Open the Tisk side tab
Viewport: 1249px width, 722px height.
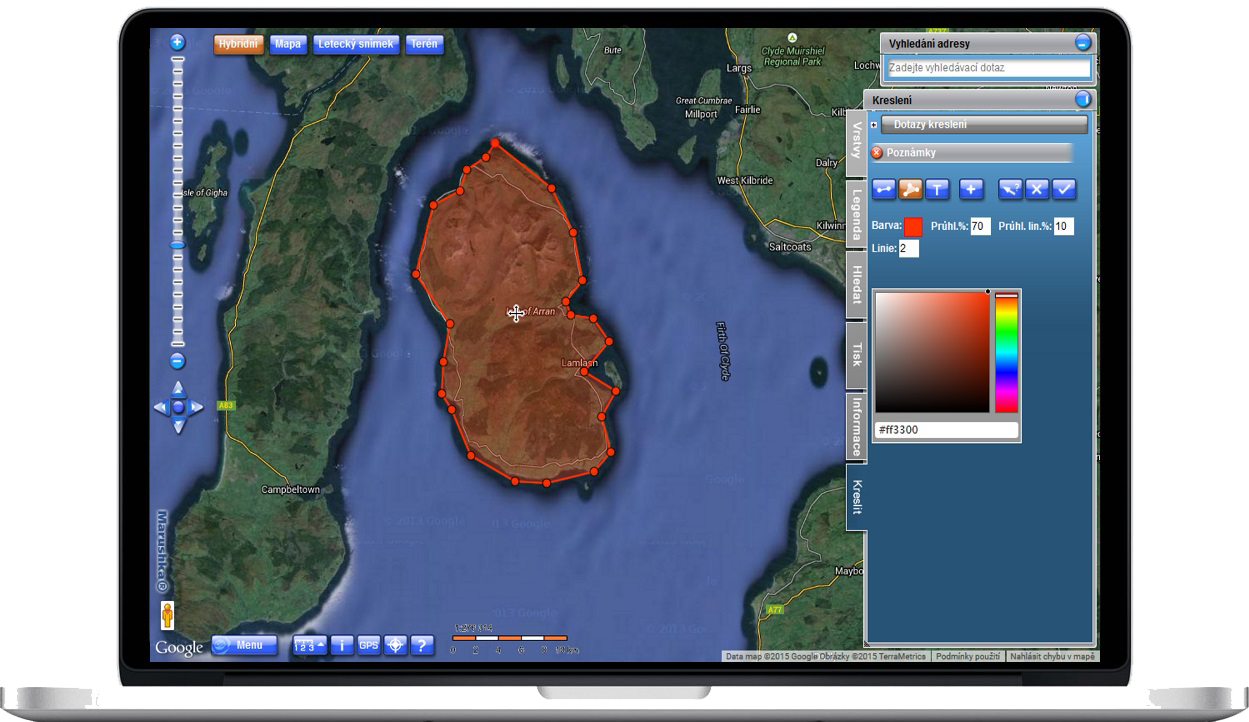click(856, 355)
